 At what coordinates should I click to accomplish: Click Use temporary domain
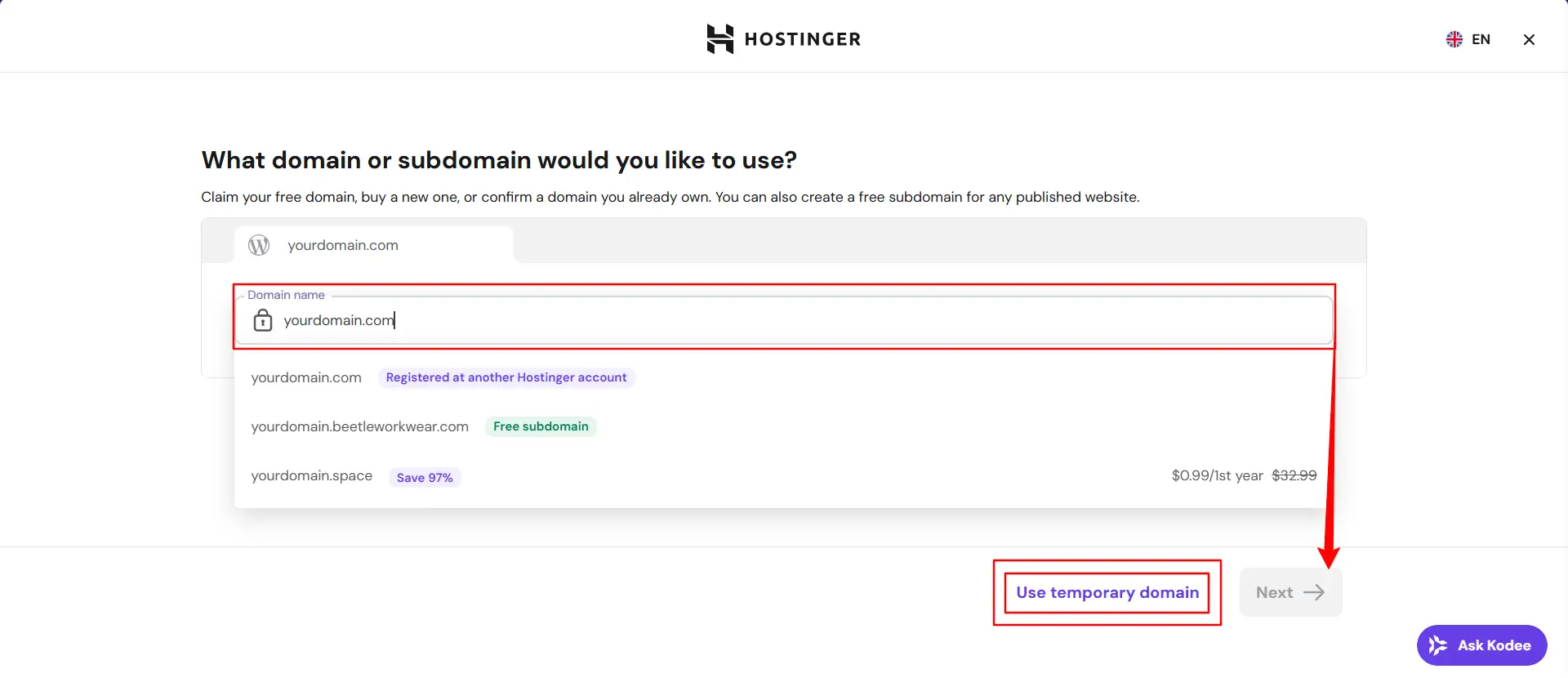pos(1107,592)
